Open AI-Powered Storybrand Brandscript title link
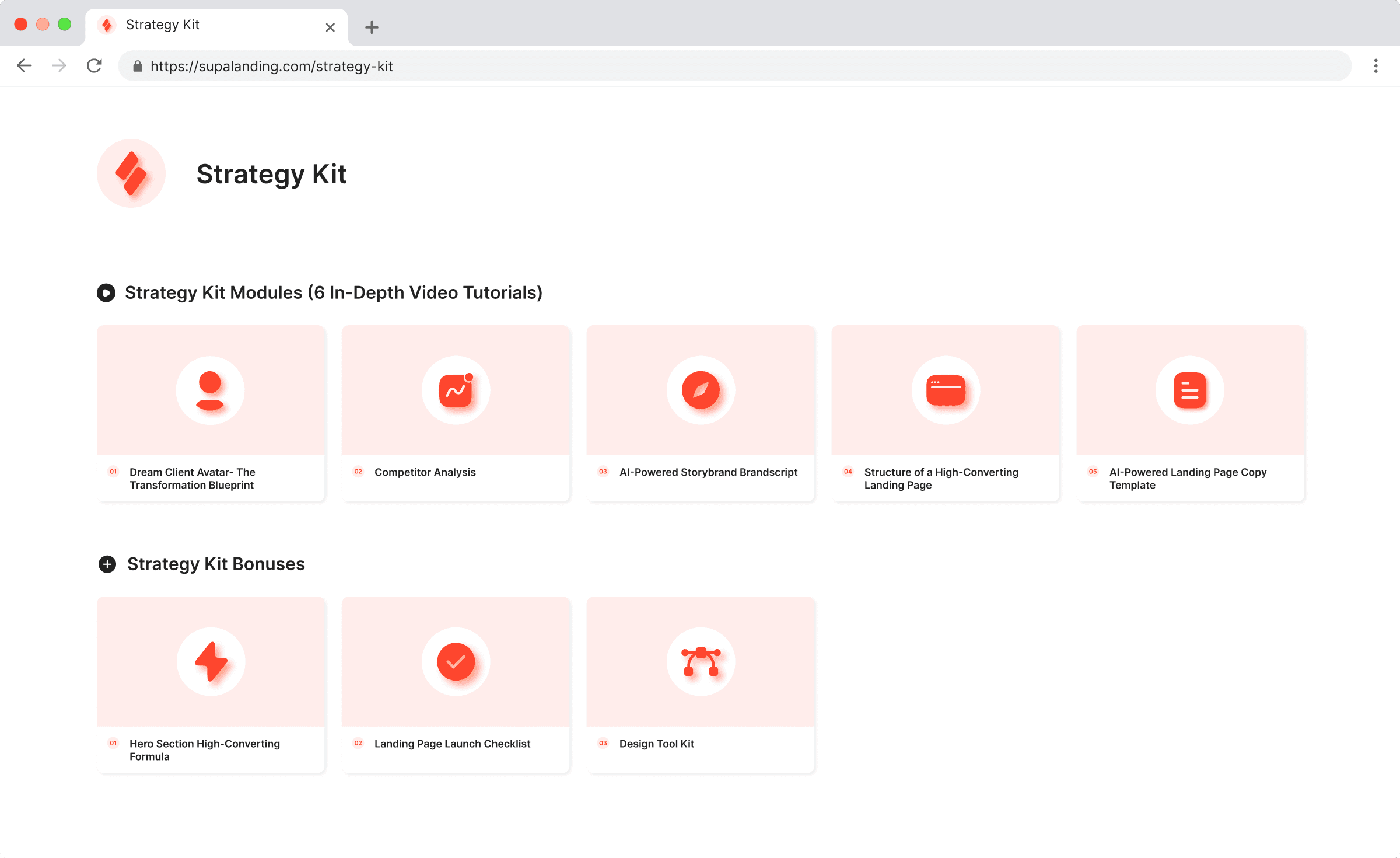This screenshot has width=1400, height=858. (708, 472)
